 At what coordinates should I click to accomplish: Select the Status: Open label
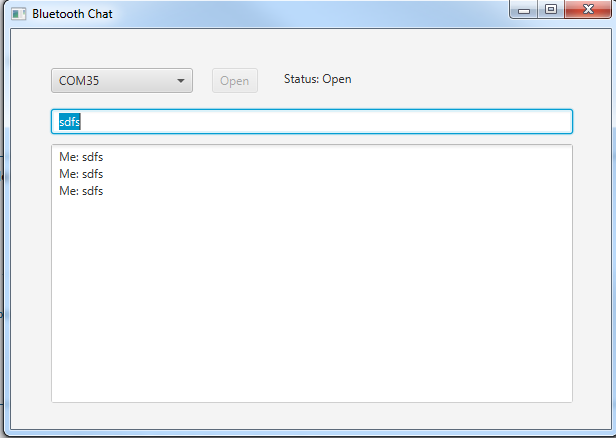pos(317,79)
